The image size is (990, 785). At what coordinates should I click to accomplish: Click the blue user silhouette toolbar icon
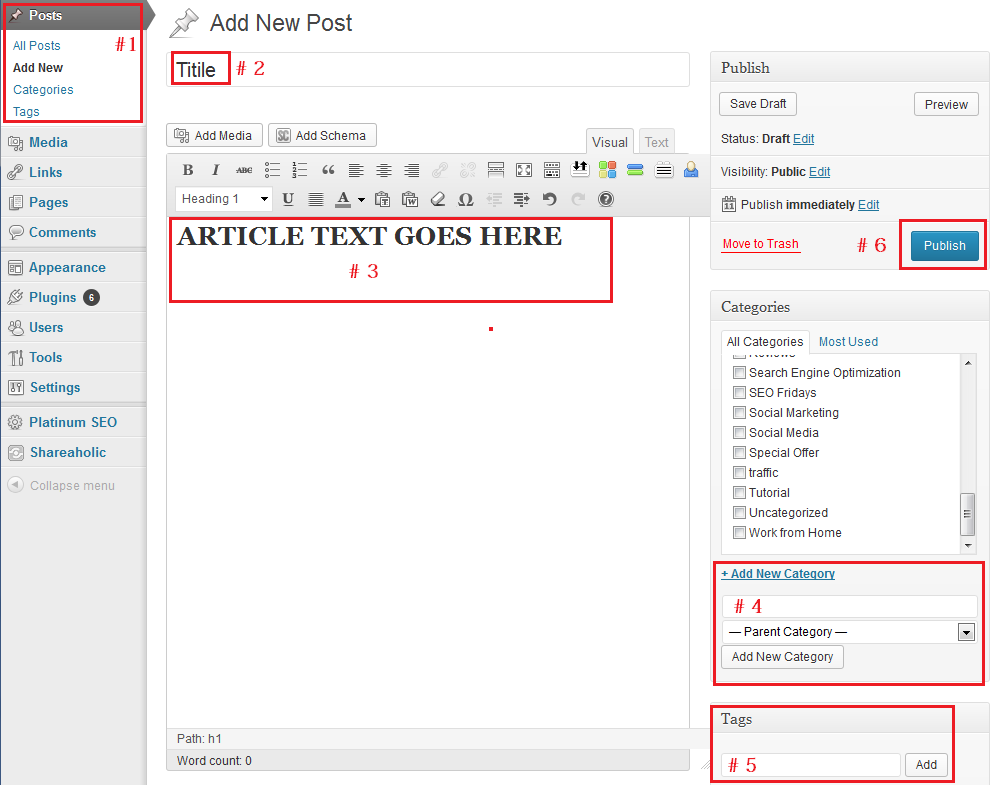click(x=691, y=170)
